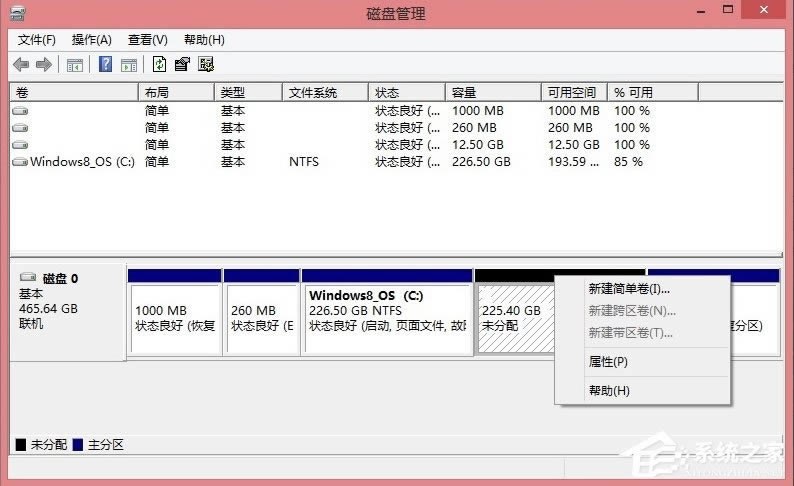Sort by the 容量 column header
The image size is (794, 486).
tap(493, 93)
